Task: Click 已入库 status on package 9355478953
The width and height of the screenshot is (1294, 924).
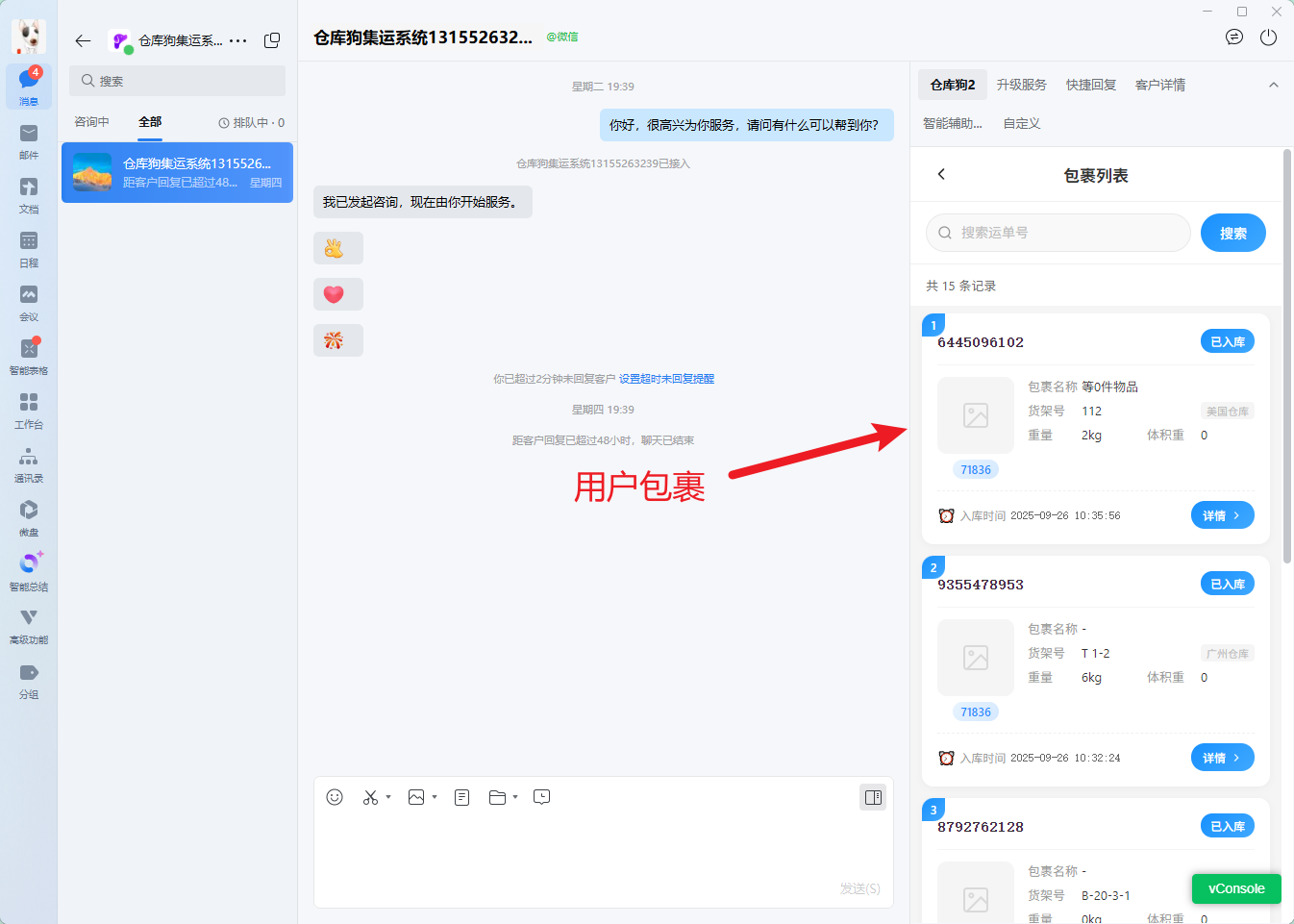Action: click(1228, 584)
